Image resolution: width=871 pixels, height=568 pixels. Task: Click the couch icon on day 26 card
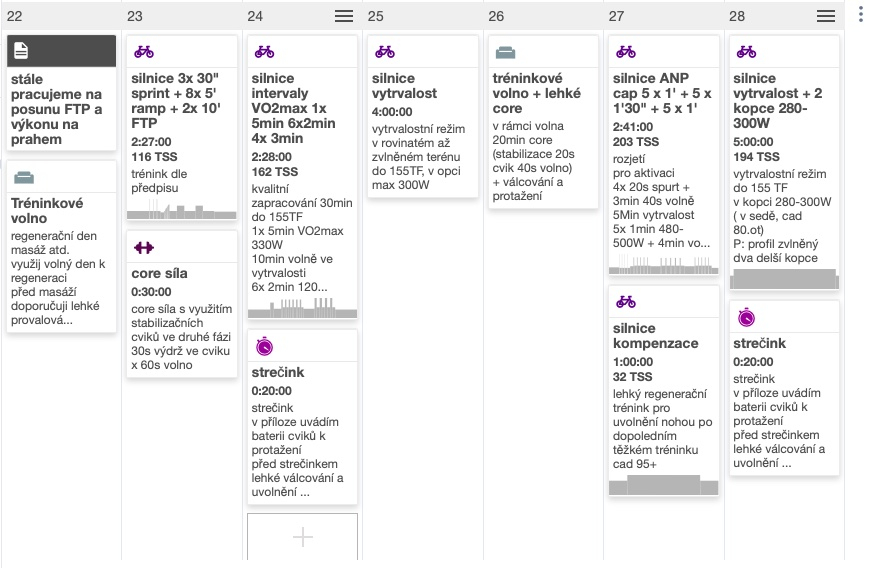tap(505, 53)
